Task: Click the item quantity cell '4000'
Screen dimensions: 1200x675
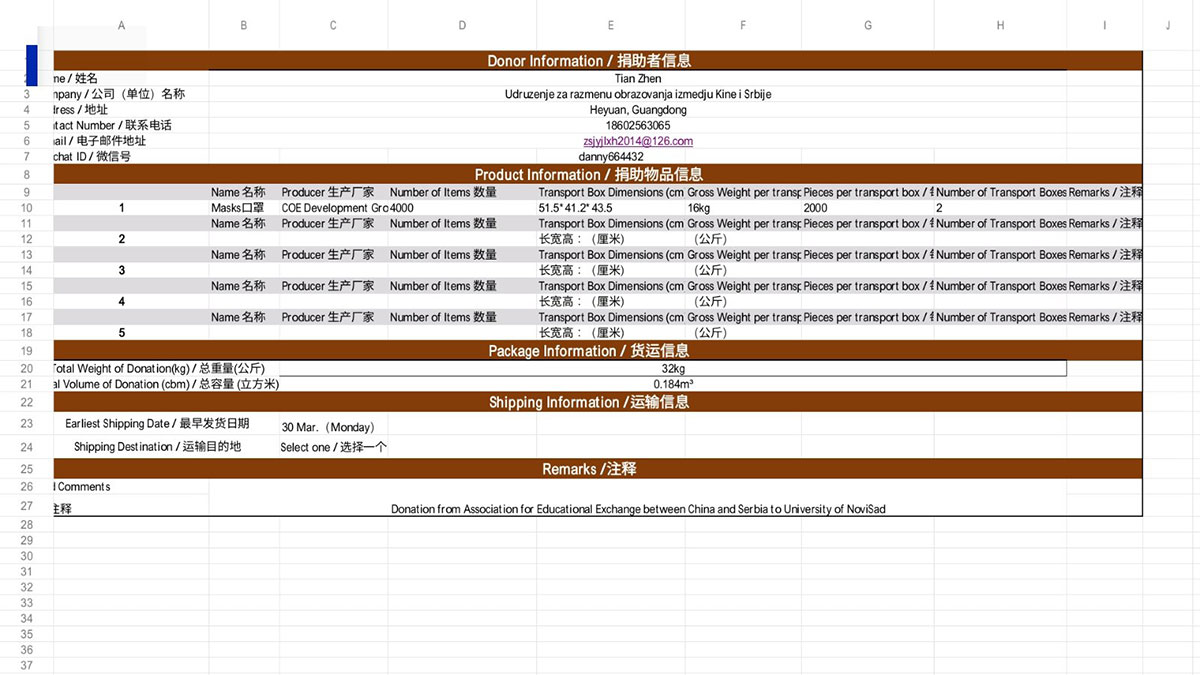Action: (x=462, y=208)
